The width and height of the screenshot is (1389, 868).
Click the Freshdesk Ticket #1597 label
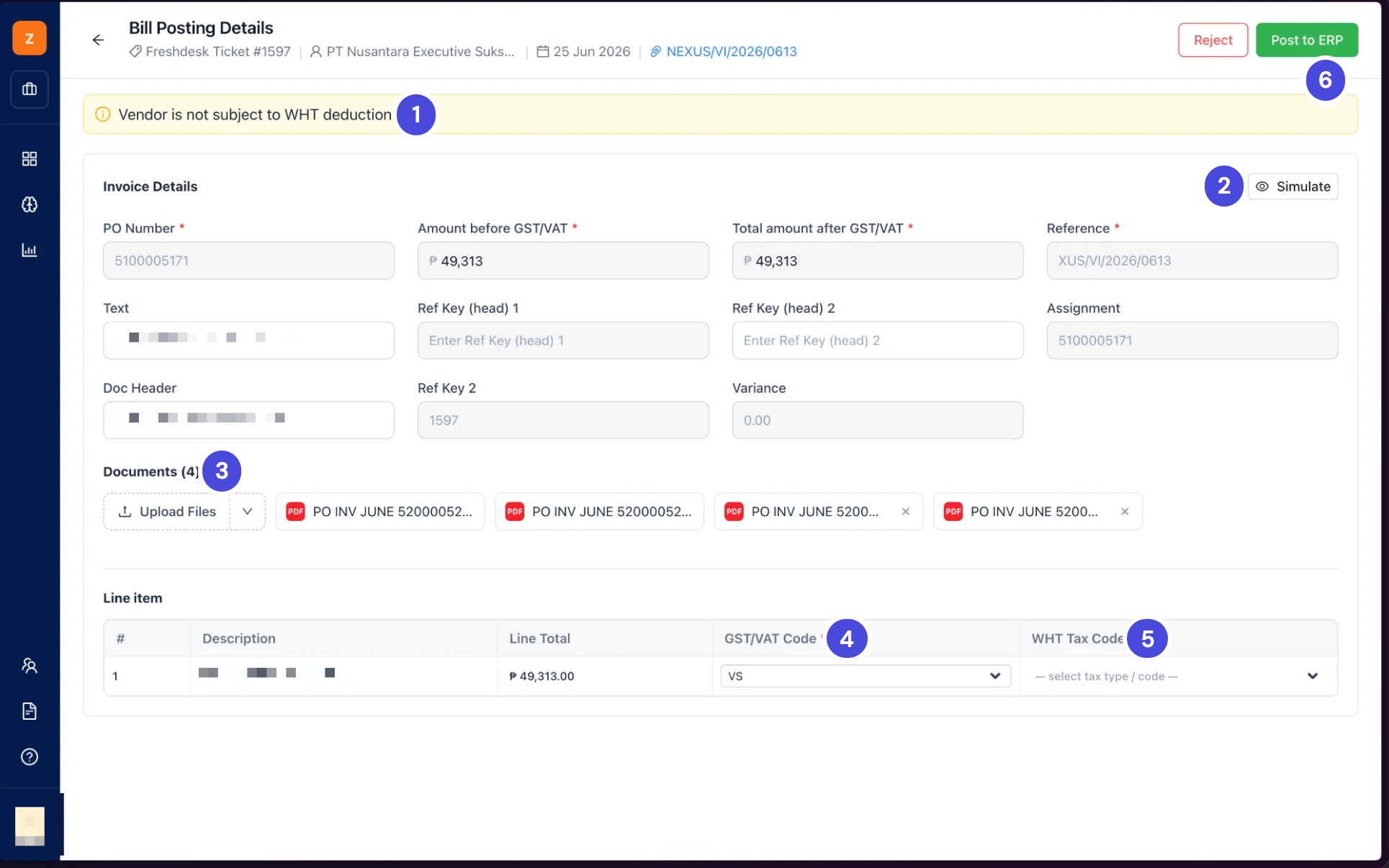pyautogui.click(x=218, y=52)
